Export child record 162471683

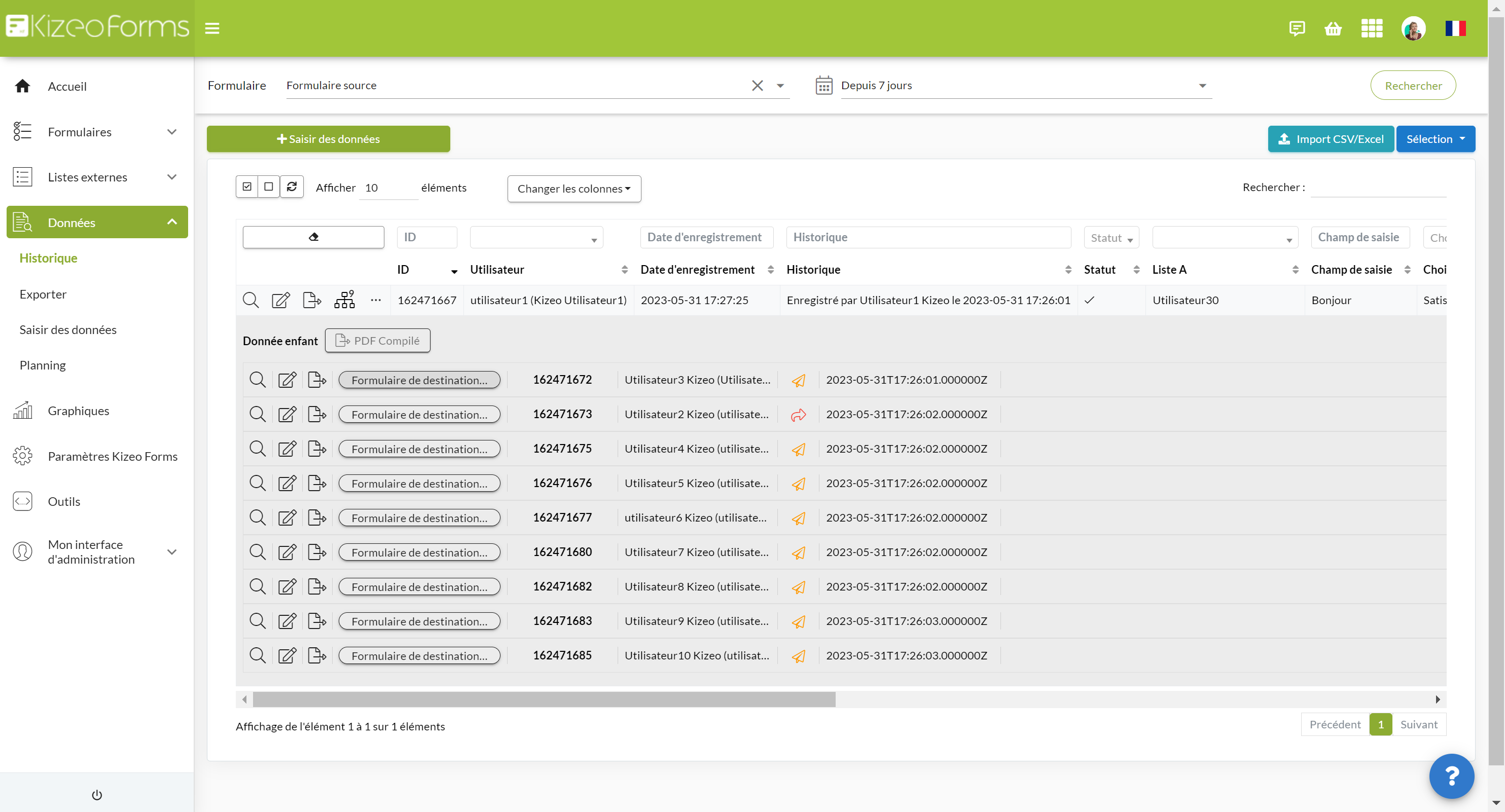[x=316, y=620]
